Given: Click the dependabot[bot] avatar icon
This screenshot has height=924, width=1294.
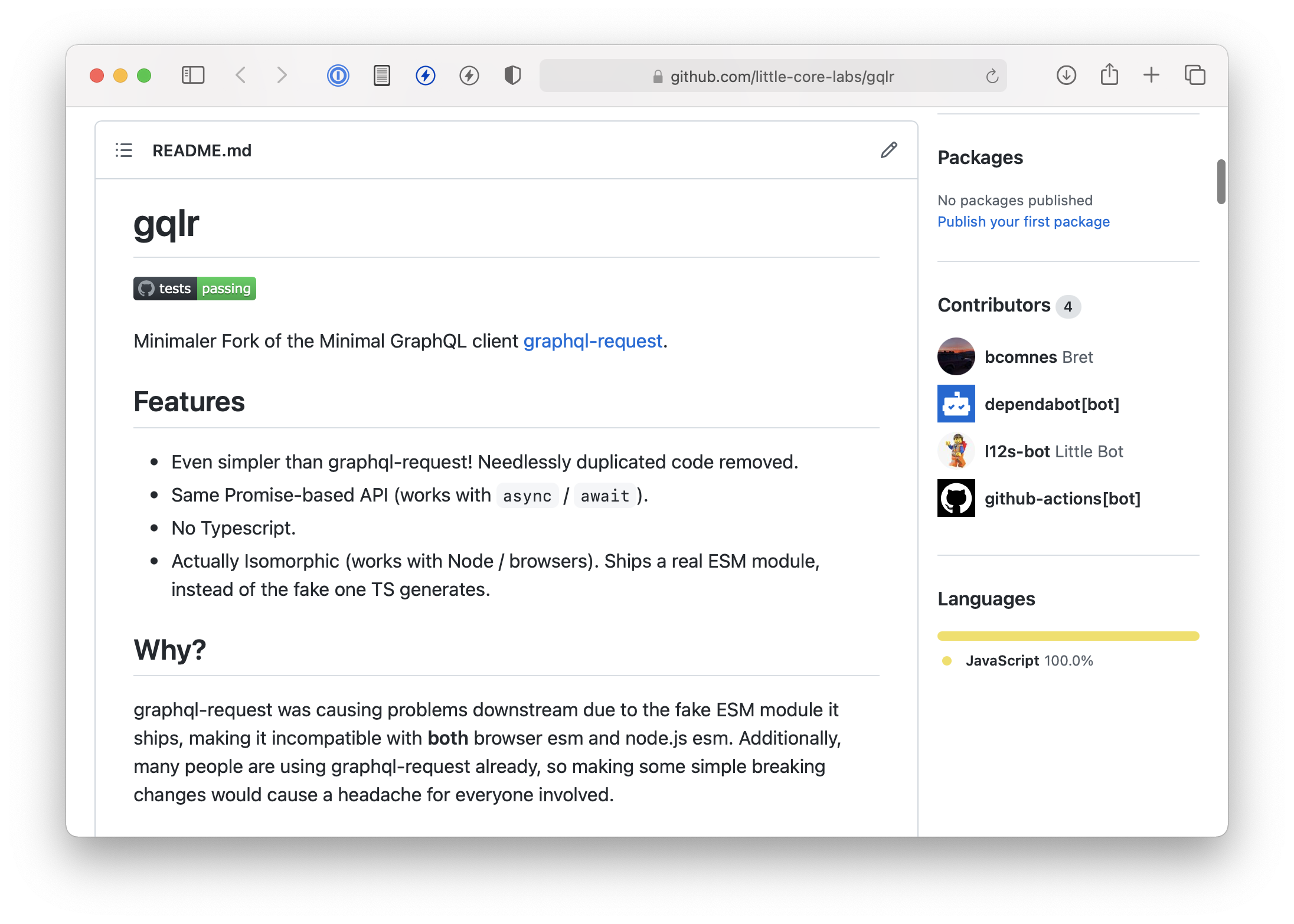Looking at the screenshot, I should tap(956, 404).
